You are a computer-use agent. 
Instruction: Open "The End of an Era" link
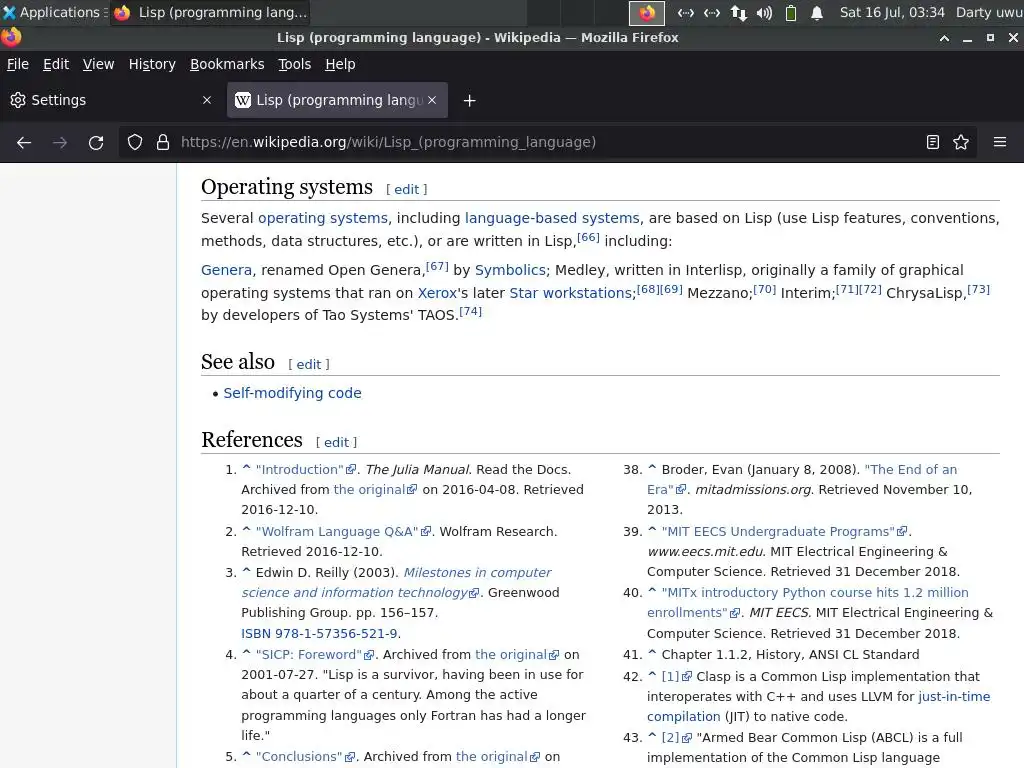[x=802, y=479]
